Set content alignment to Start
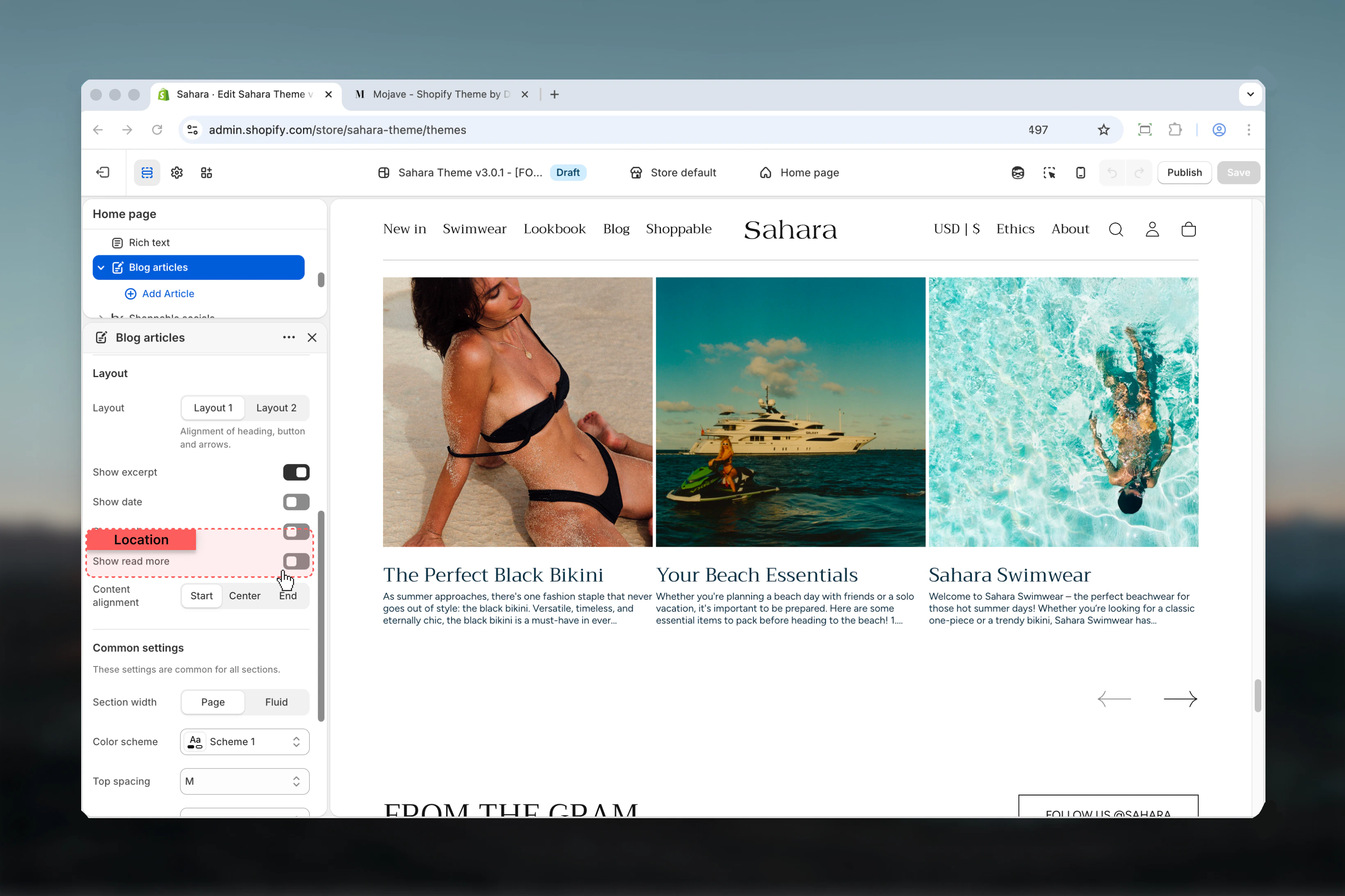The image size is (1345, 896). point(201,596)
